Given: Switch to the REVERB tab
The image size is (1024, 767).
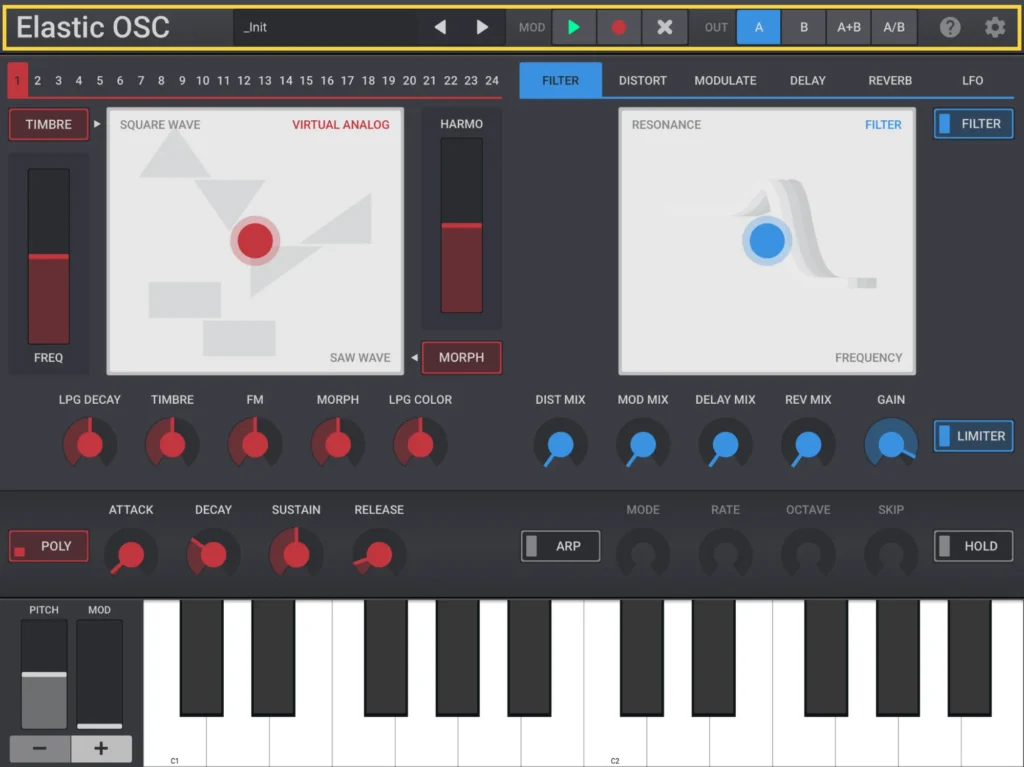Looking at the screenshot, I should (x=889, y=80).
